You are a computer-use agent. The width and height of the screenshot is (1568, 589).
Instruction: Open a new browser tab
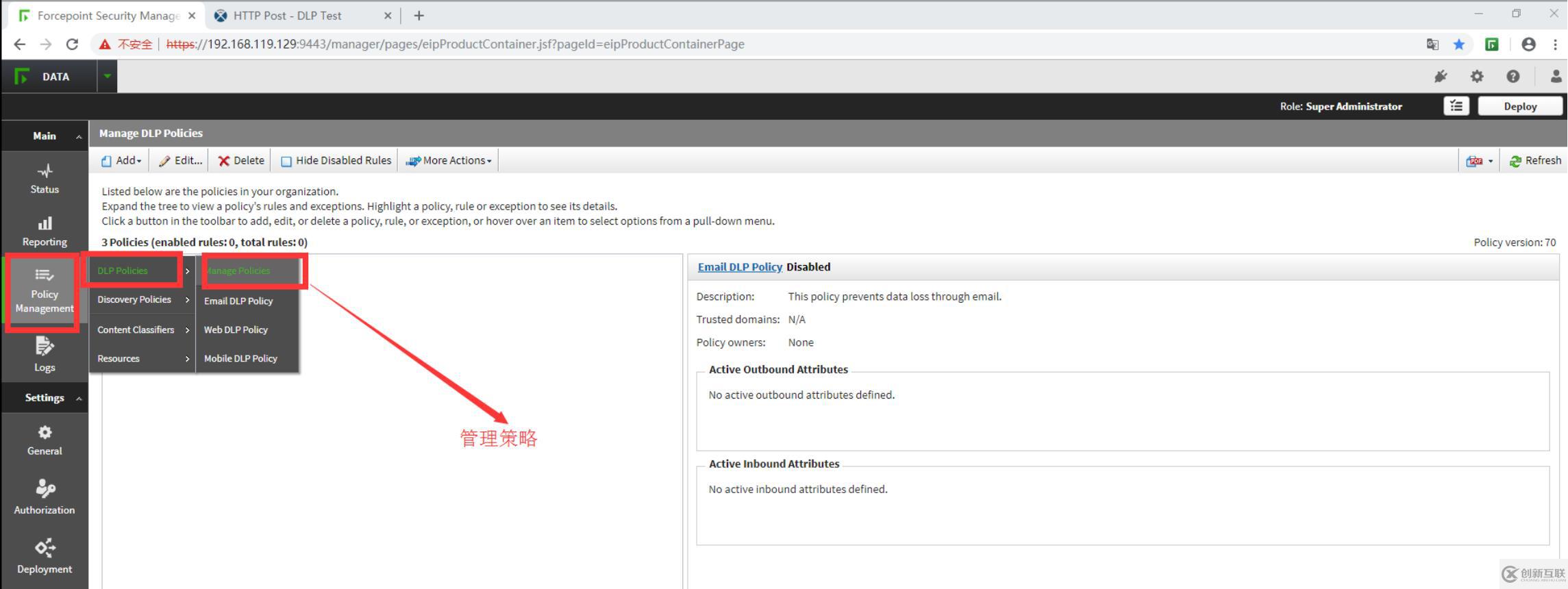click(x=419, y=15)
